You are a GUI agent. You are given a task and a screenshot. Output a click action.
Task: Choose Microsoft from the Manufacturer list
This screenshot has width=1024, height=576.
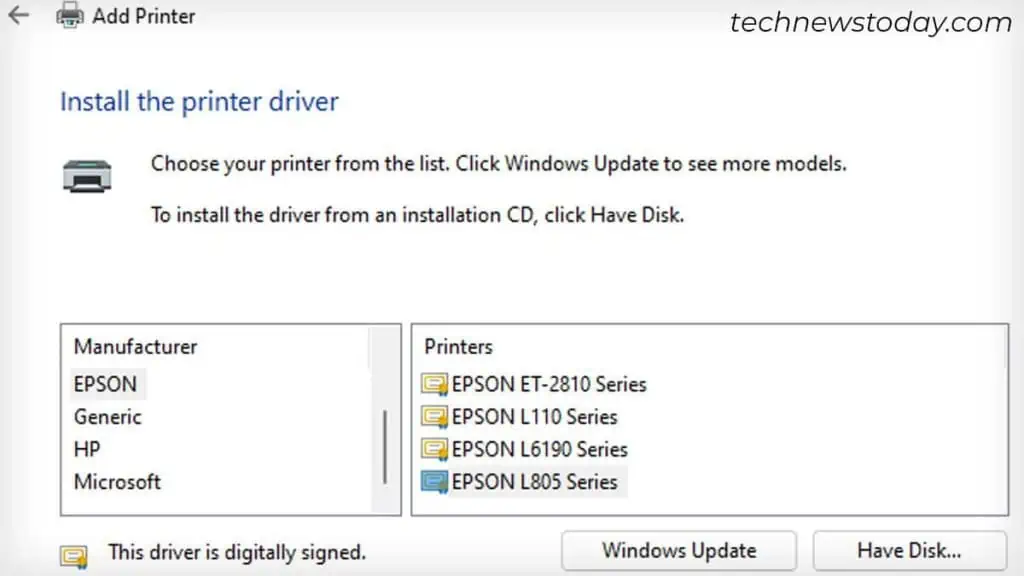(x=117, y=482)
